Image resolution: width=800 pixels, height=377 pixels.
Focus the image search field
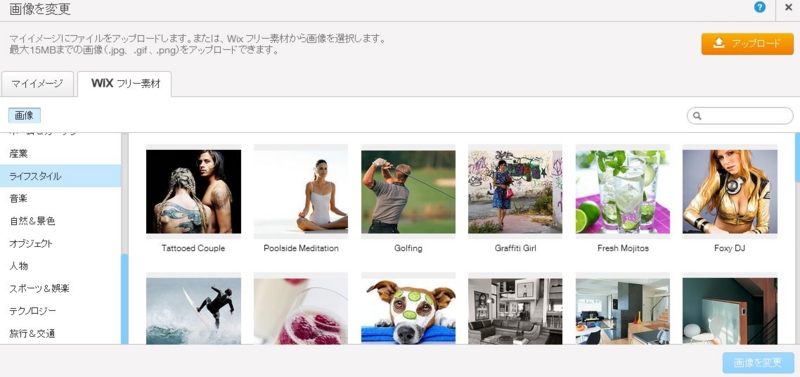point(740,116)
